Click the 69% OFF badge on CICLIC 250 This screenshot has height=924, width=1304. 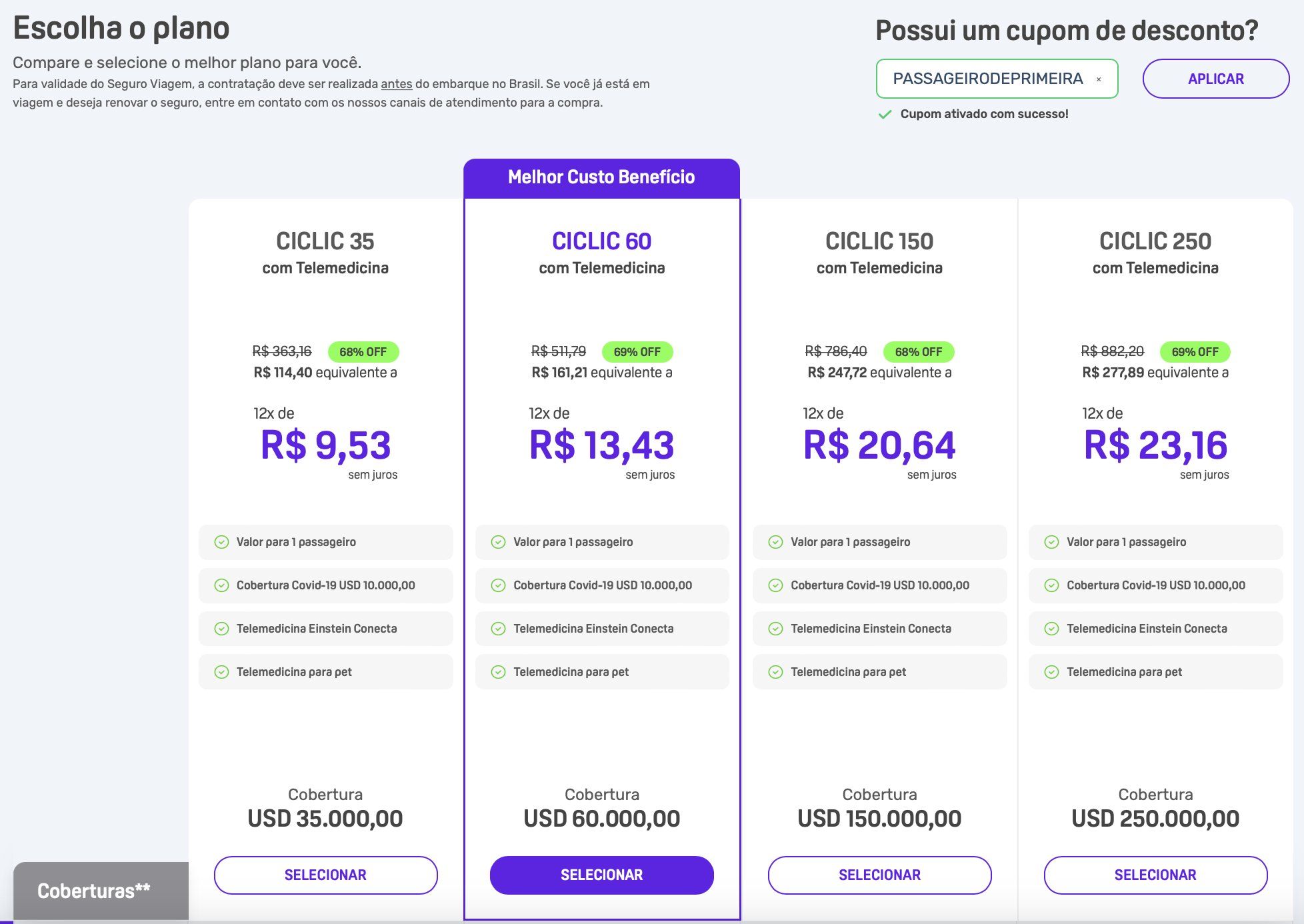(1195, 352)
